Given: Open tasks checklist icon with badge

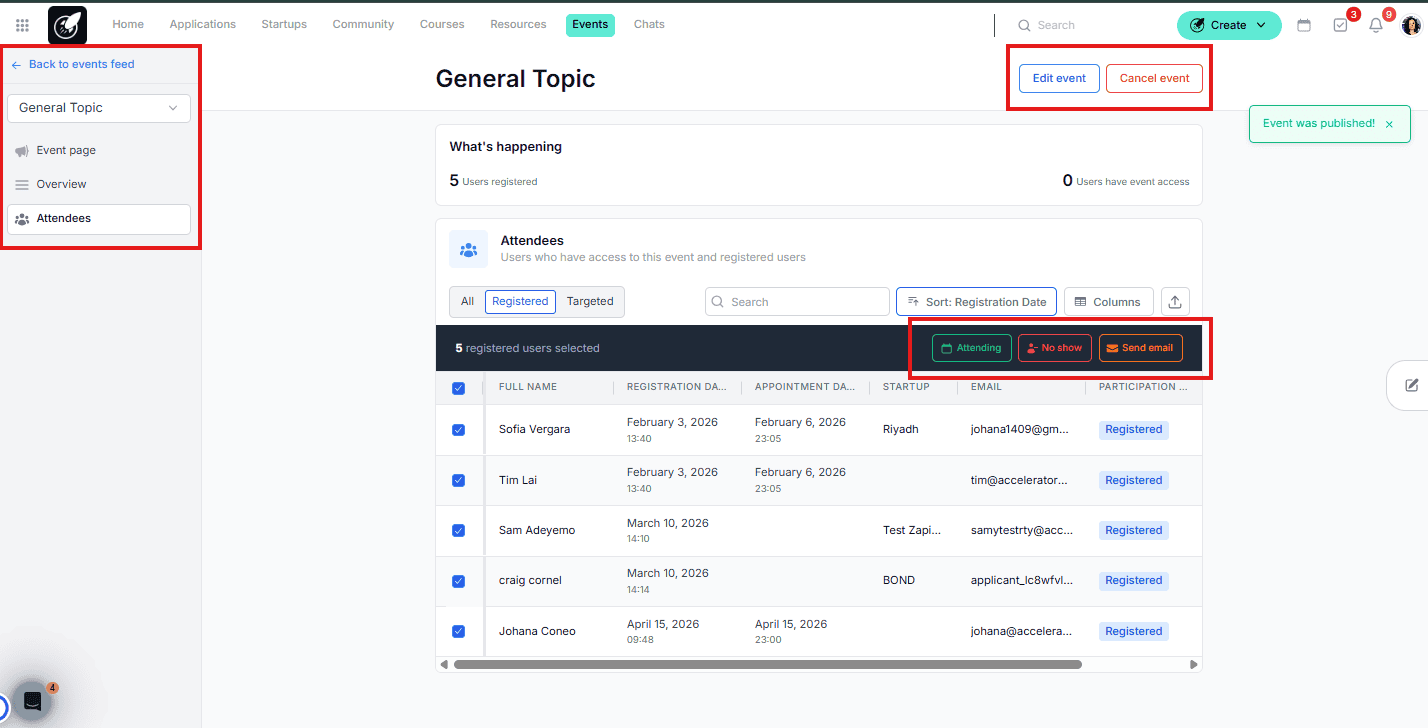Looking at the screenshot, I should (1340, 25).
